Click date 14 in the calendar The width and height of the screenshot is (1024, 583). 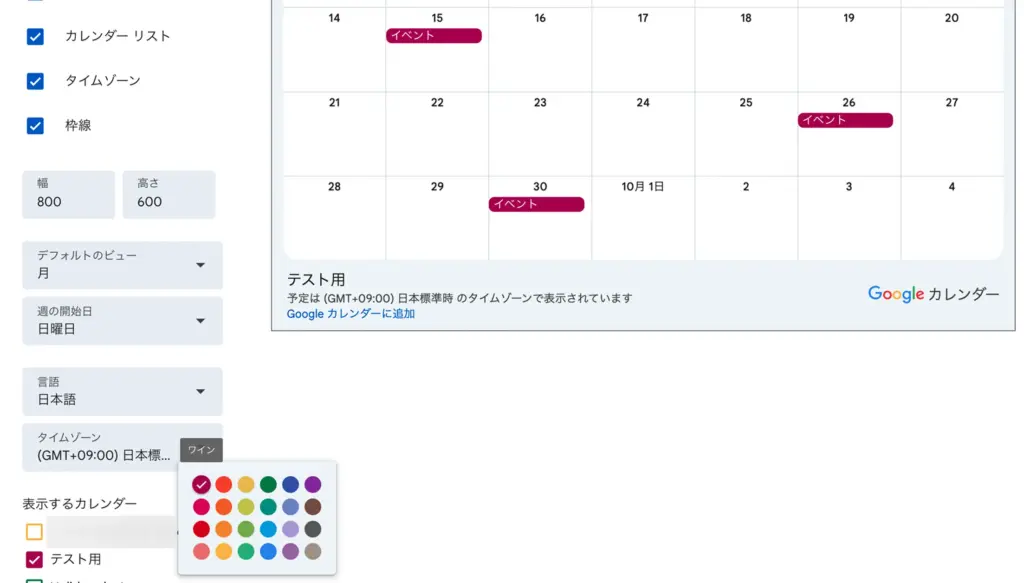[334, 18]
